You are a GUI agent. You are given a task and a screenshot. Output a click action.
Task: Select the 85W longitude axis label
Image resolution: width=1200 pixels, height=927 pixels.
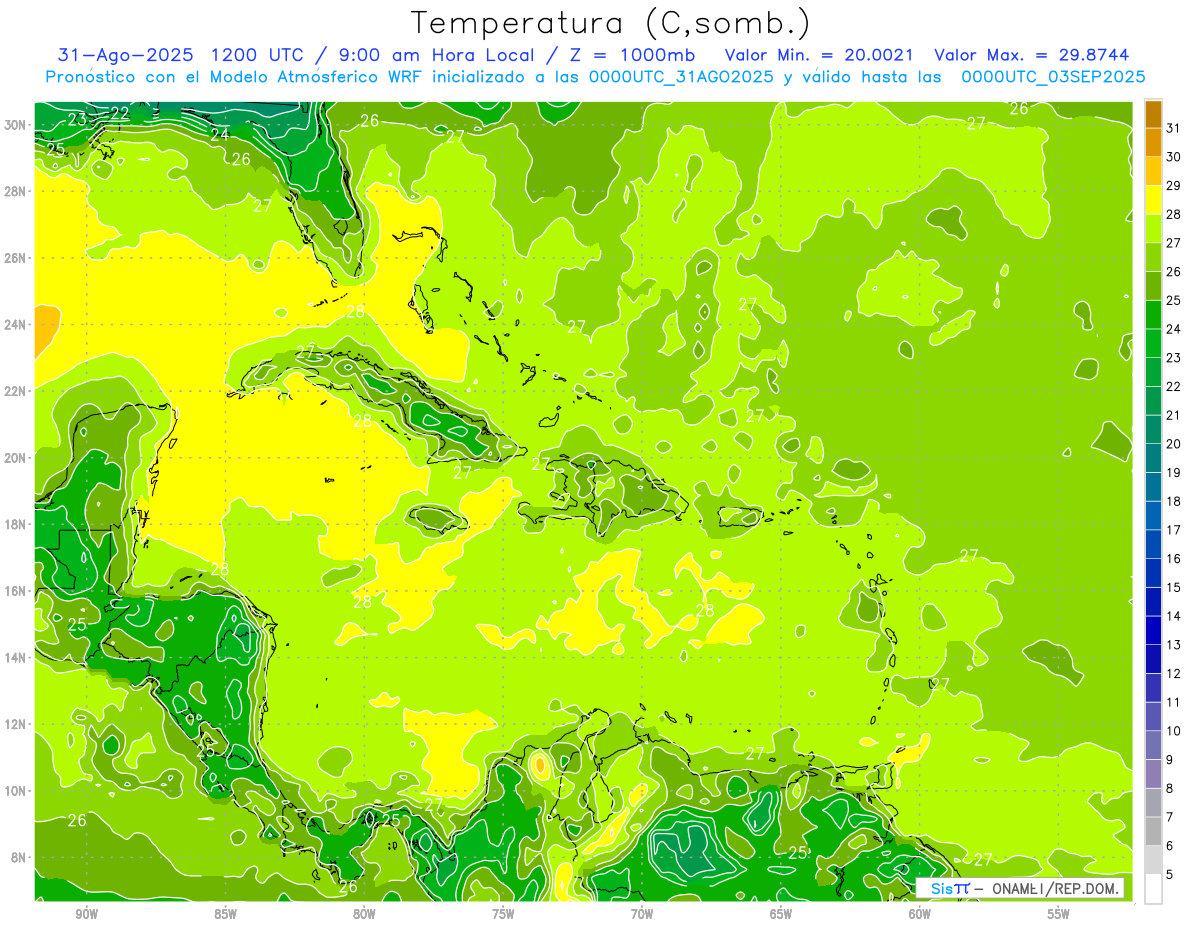tap(225, 915)
